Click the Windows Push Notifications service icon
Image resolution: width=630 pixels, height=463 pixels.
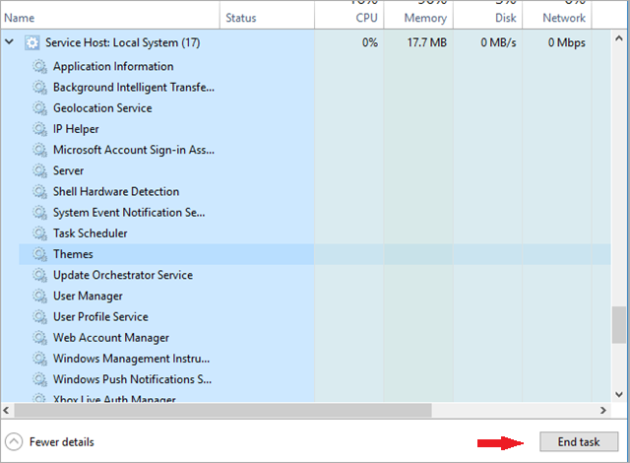pos(39,379)
